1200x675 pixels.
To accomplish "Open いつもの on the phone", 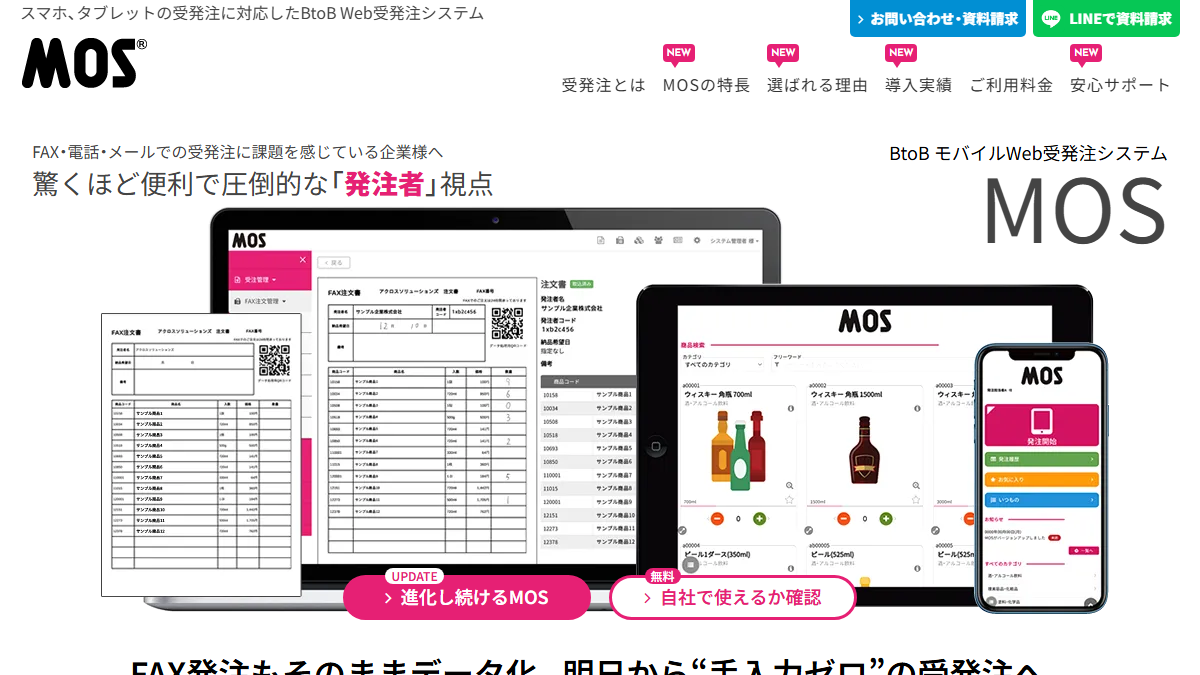I will pyautogui.click(x=1042, y=499).
